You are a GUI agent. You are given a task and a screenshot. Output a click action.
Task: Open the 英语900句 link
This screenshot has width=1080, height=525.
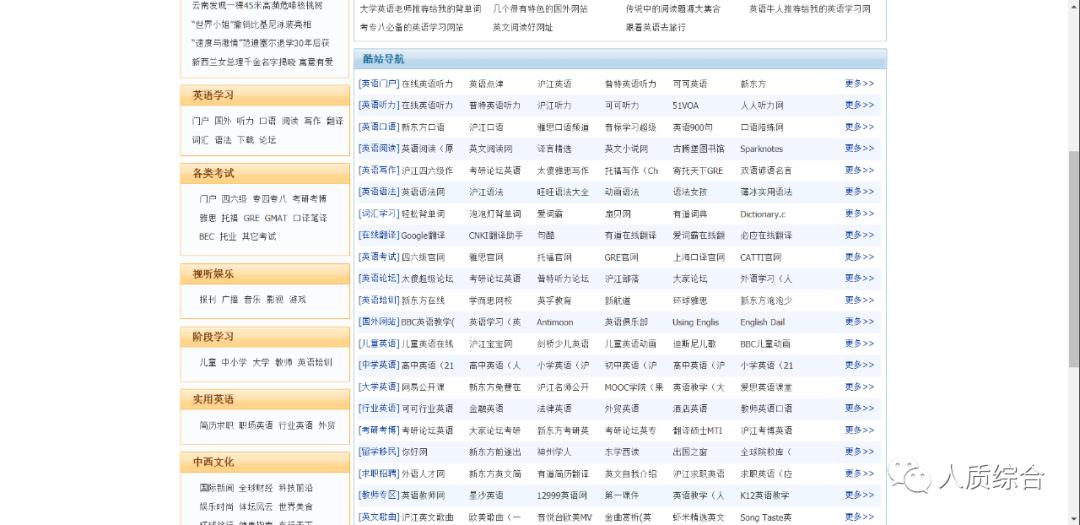tap(693, 127)
